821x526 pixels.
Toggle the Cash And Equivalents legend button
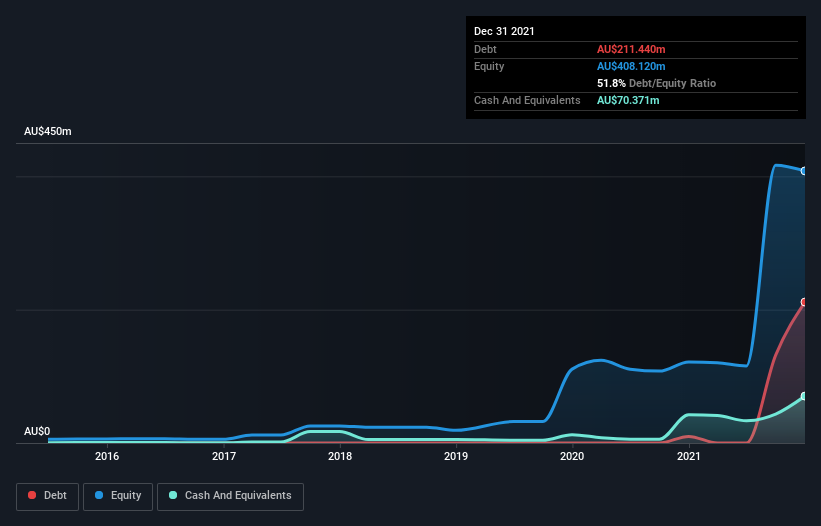click(230, 496)
